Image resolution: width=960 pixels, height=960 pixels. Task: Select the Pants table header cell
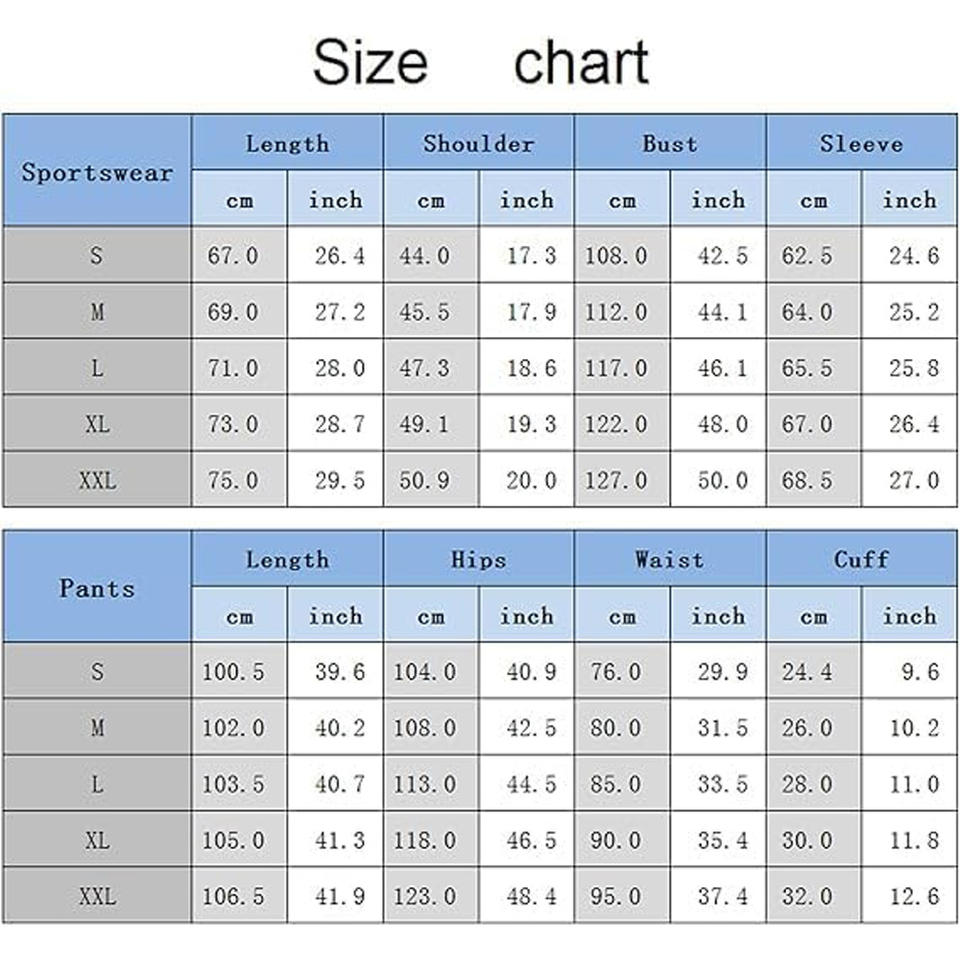pos(97,588)
